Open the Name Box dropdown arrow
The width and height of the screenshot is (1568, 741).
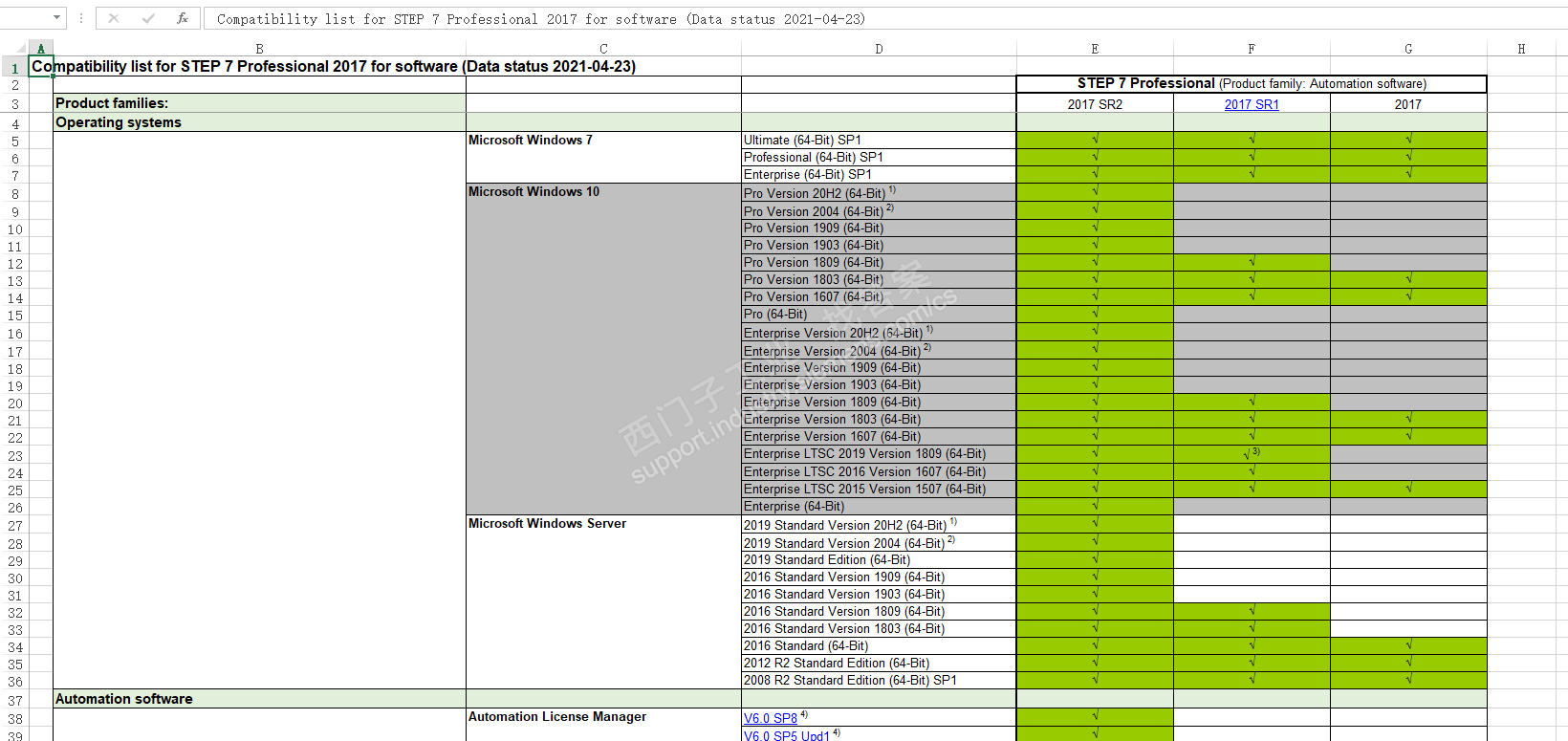[x=57, y=17]
